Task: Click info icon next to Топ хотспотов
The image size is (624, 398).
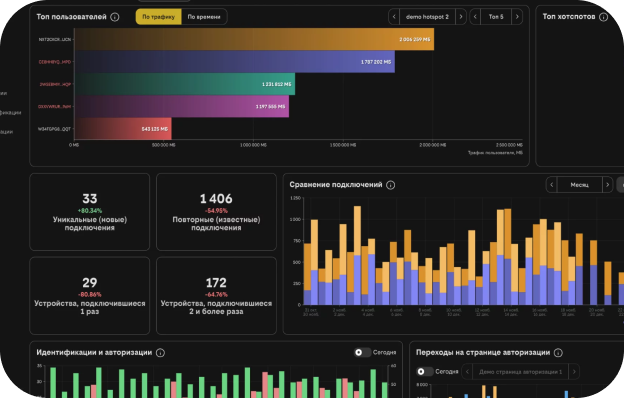Action: tap(603, 17)
